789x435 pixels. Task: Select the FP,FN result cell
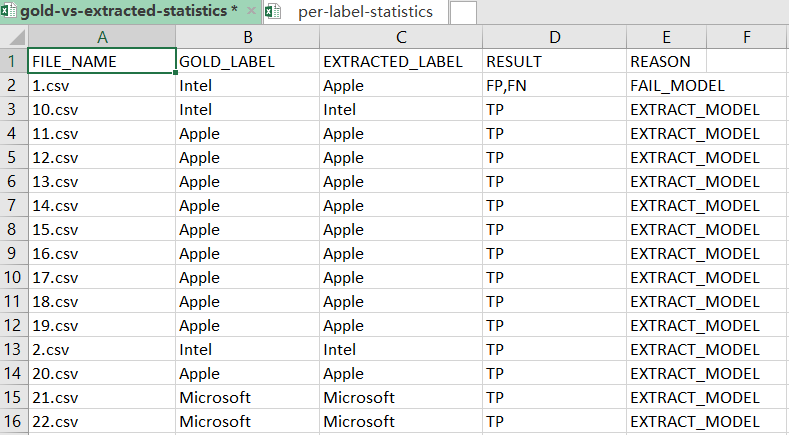click(x=555, y=85)
